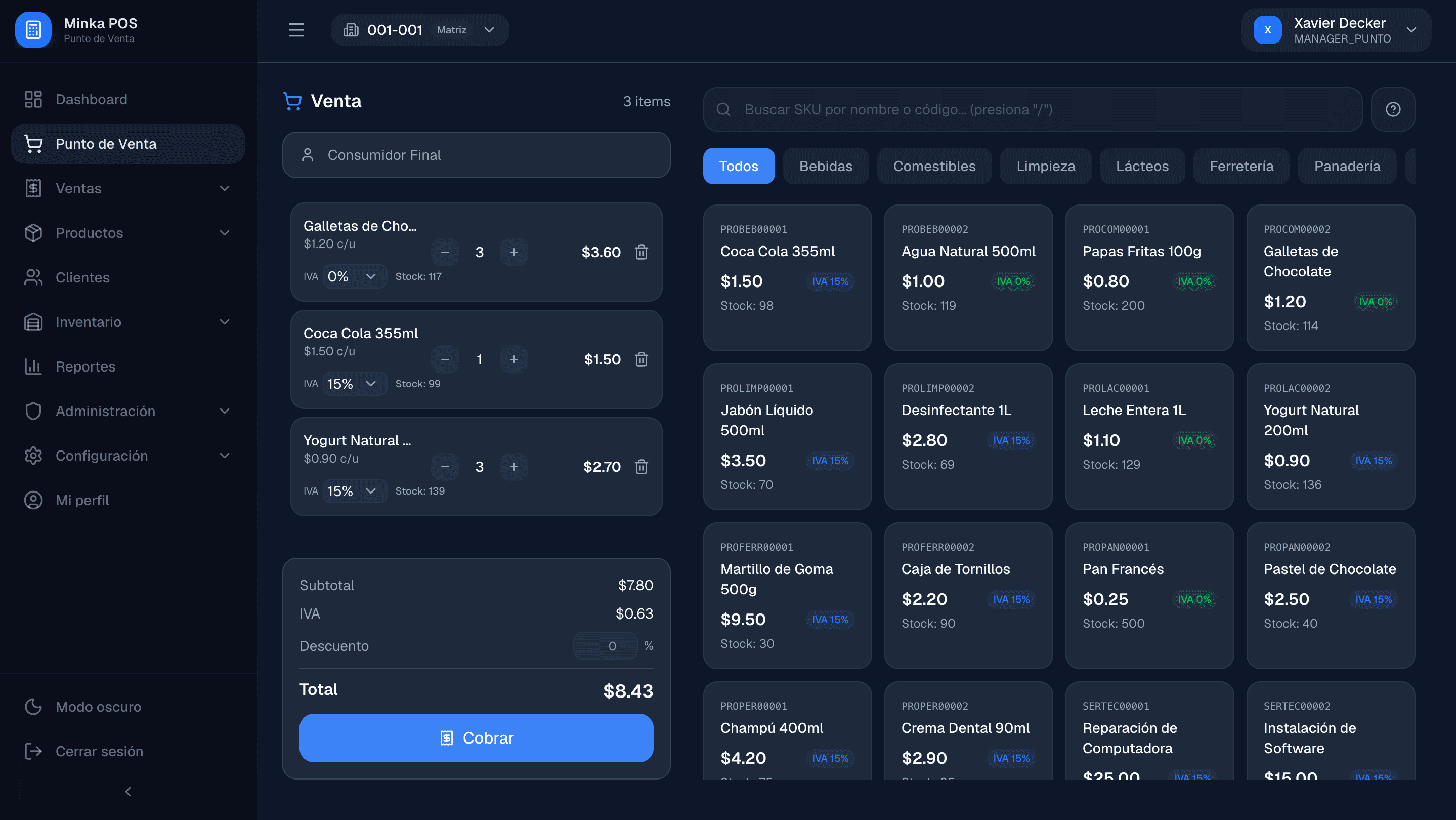Click trash icon for Yogurt Natural item
Viewport: 1456px width, 820px height.
tap(641, 467)
